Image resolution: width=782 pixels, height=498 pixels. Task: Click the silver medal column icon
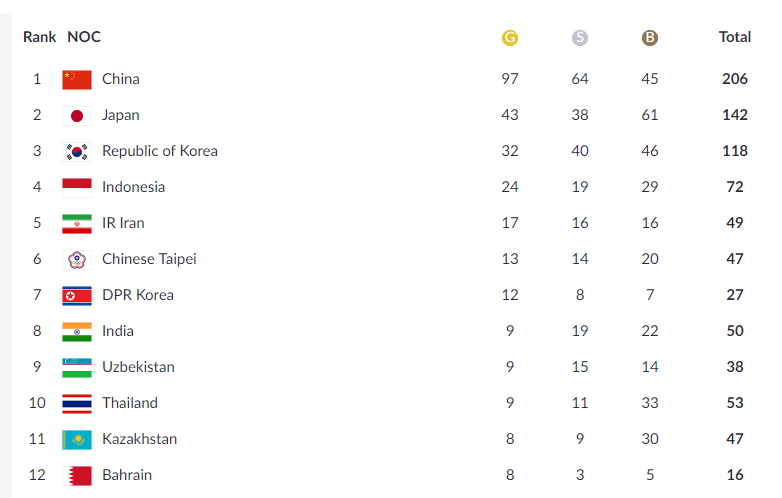pos(580,38)
